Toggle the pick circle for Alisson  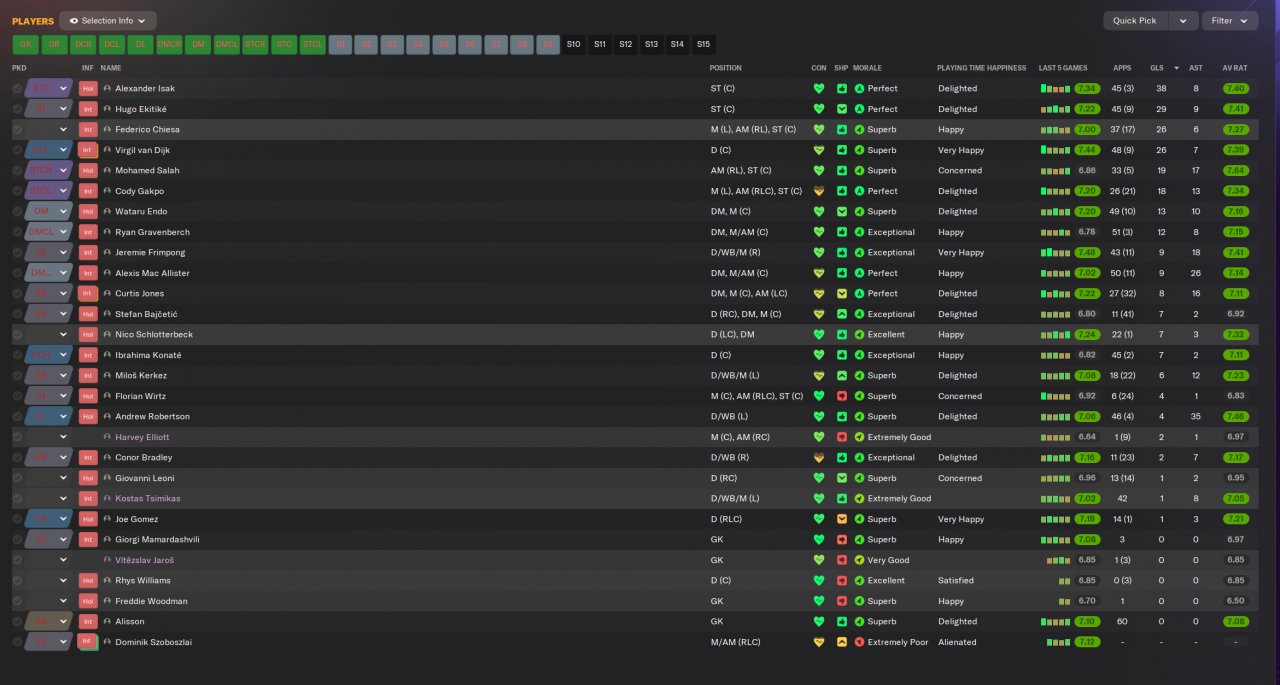tap(17, 622)
